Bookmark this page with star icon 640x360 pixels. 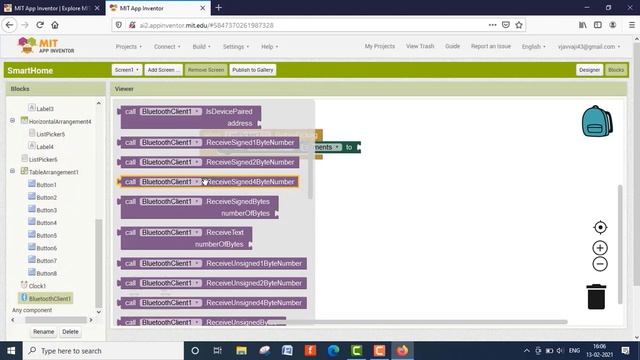tap(519, 25)
